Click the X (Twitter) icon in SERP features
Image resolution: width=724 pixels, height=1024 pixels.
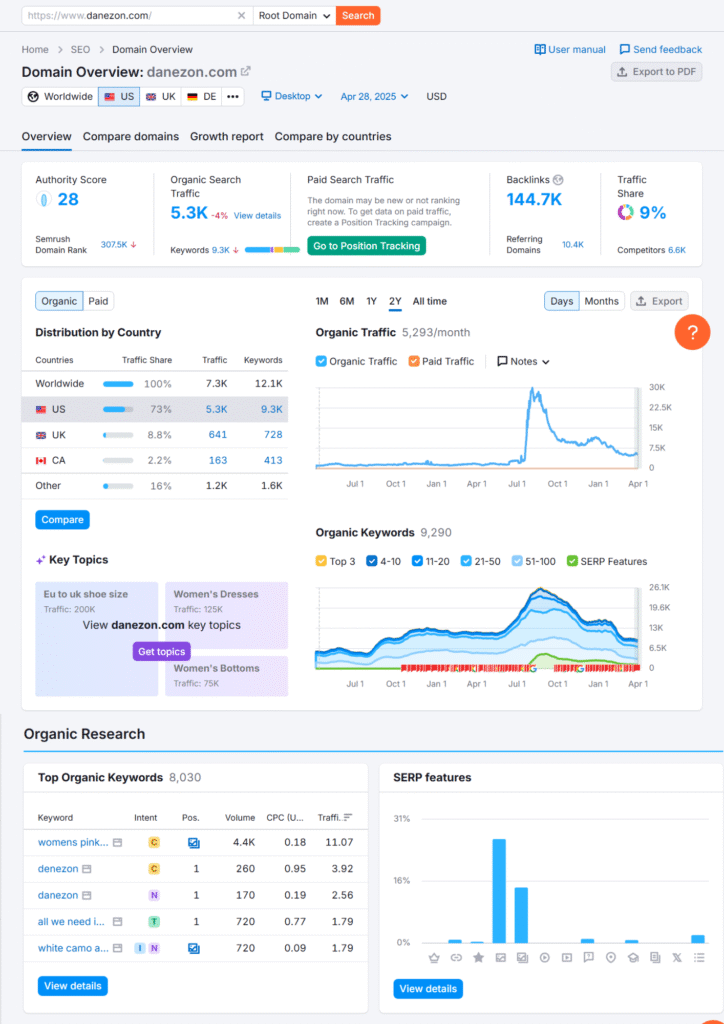[x=677, y=957]
